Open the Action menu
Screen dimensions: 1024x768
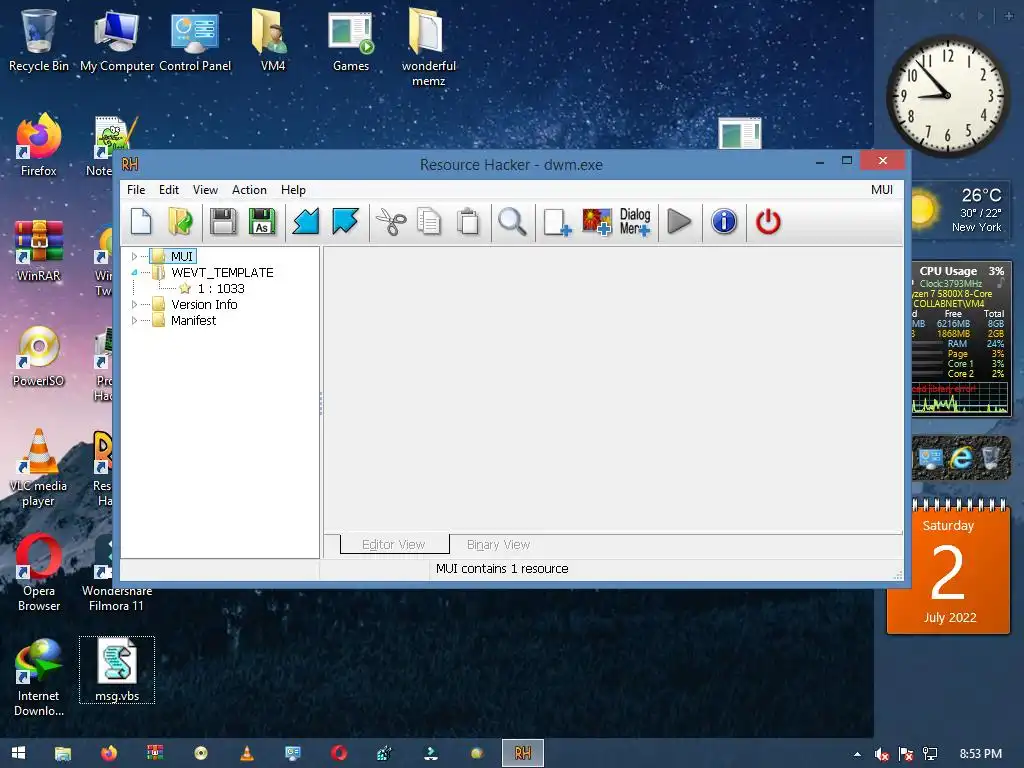point(249,190)
